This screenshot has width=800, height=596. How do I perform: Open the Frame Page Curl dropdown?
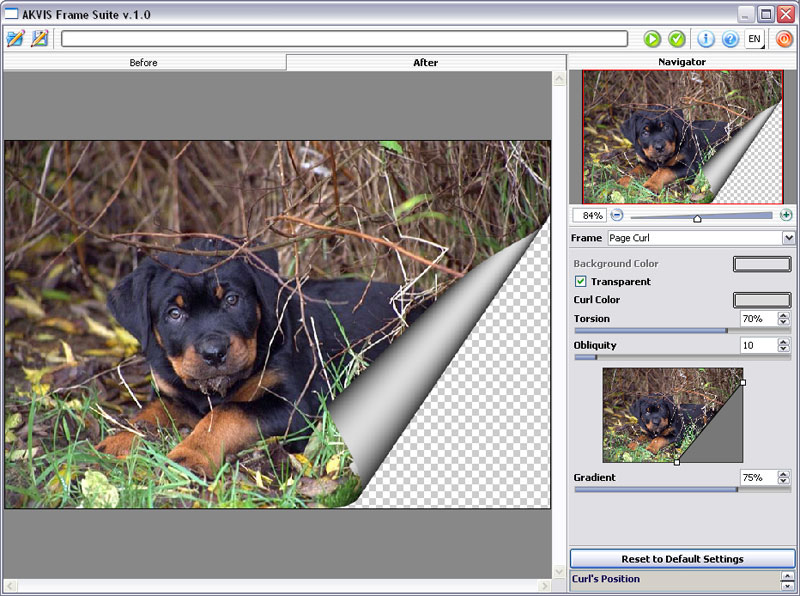[701, 238]
